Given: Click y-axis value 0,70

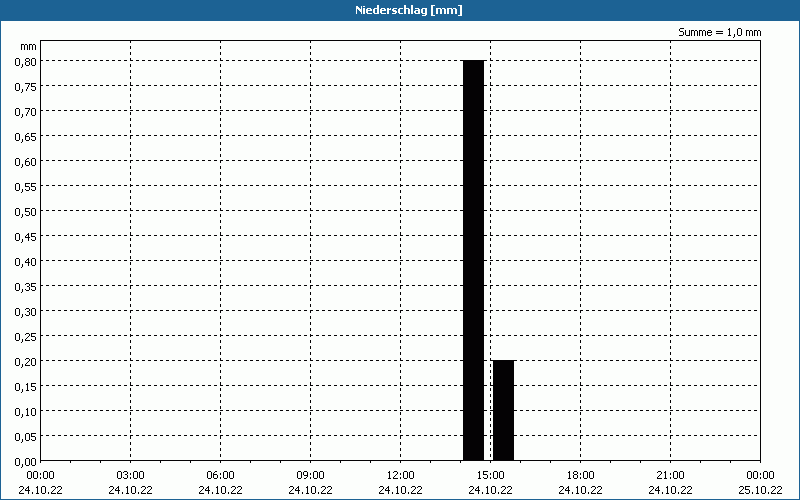Looking at the screenshot, I should [x=26, y=112].
